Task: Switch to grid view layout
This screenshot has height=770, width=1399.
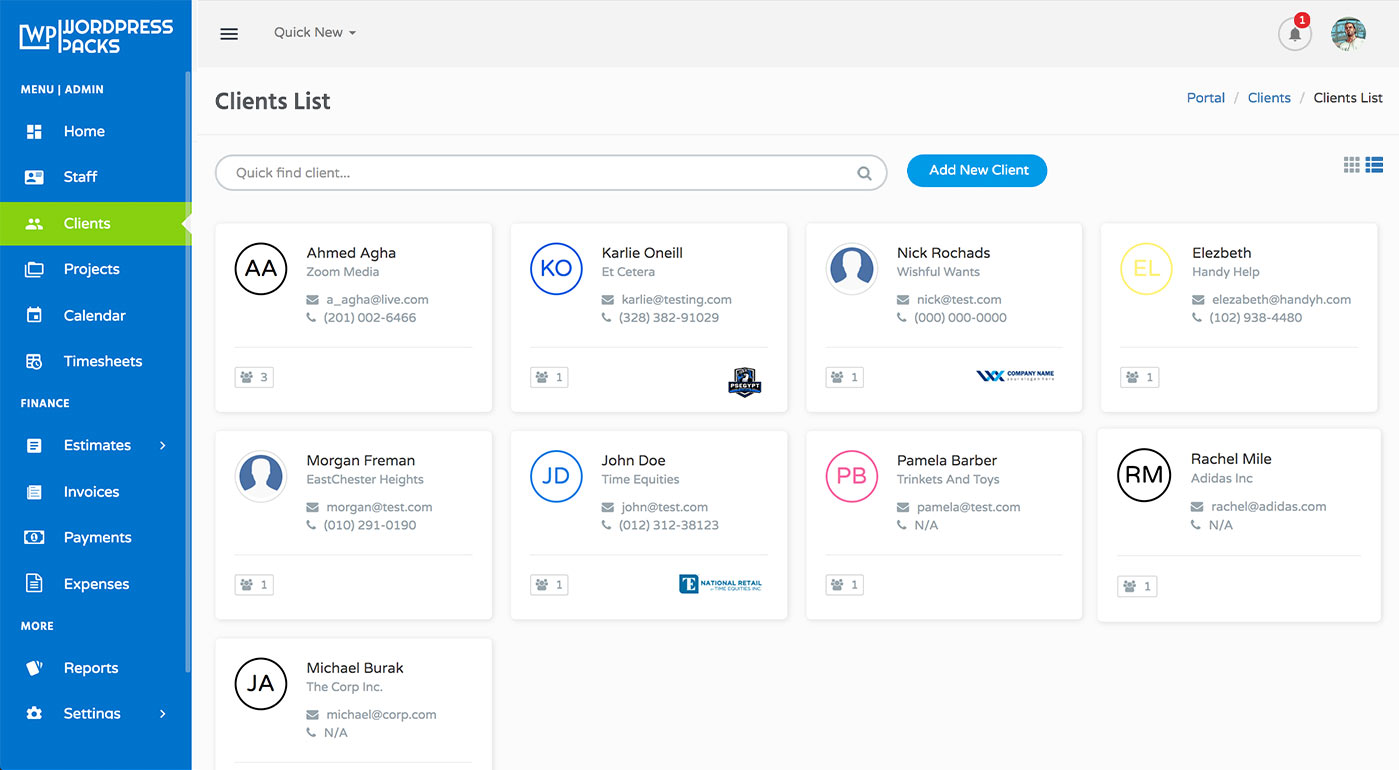Action: point(1351,164)
